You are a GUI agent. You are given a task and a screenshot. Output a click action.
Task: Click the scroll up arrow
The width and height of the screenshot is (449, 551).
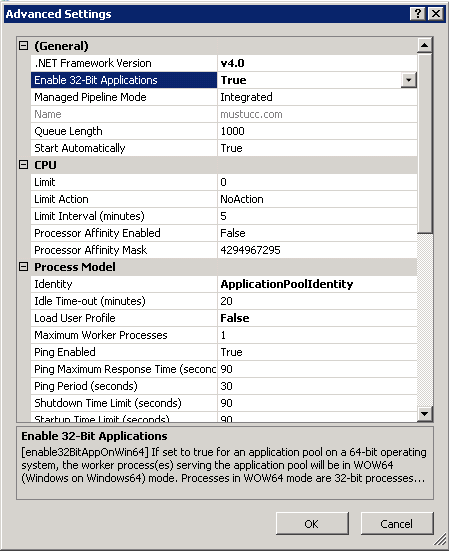point(425,45)
